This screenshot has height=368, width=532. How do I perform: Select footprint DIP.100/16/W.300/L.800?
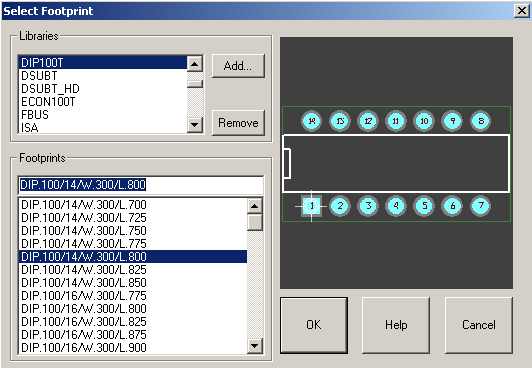(x=133, y=309)
